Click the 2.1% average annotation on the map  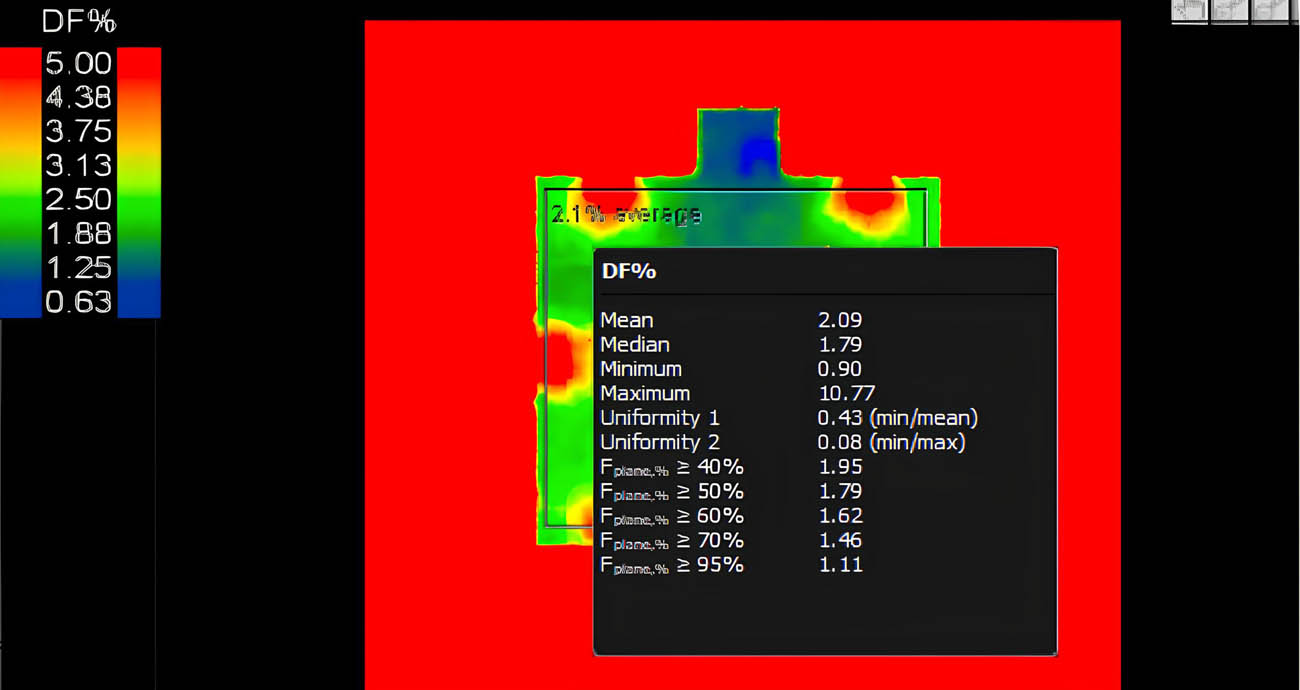click(x=625, y=213)
